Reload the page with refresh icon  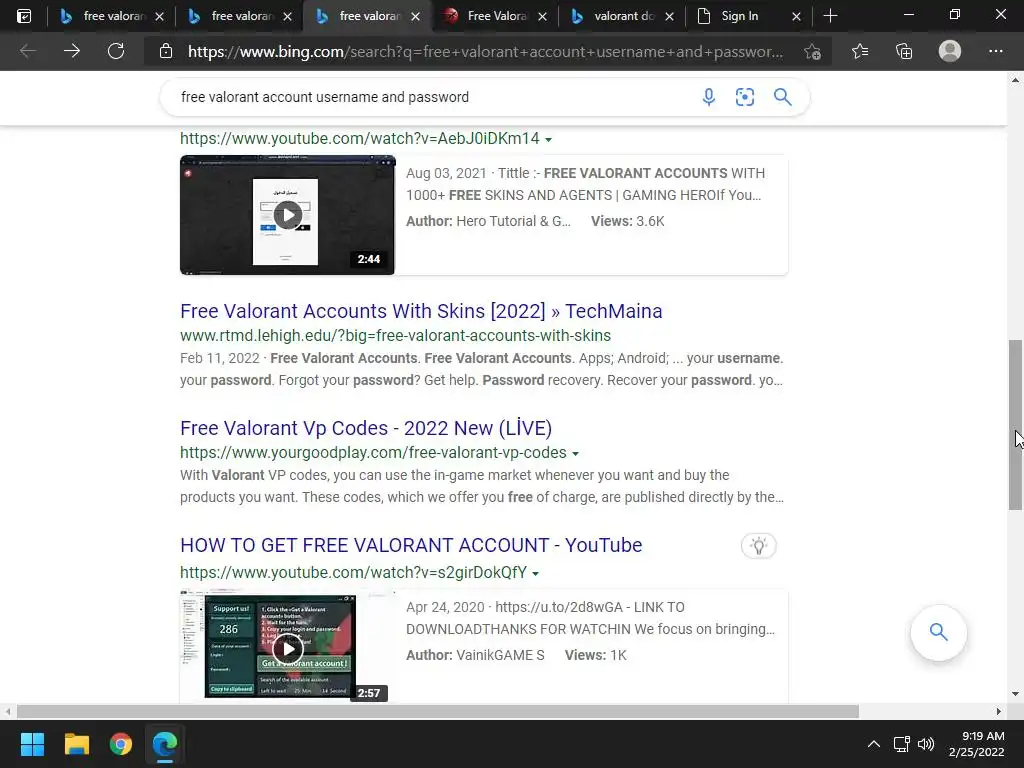coord(116,51)
